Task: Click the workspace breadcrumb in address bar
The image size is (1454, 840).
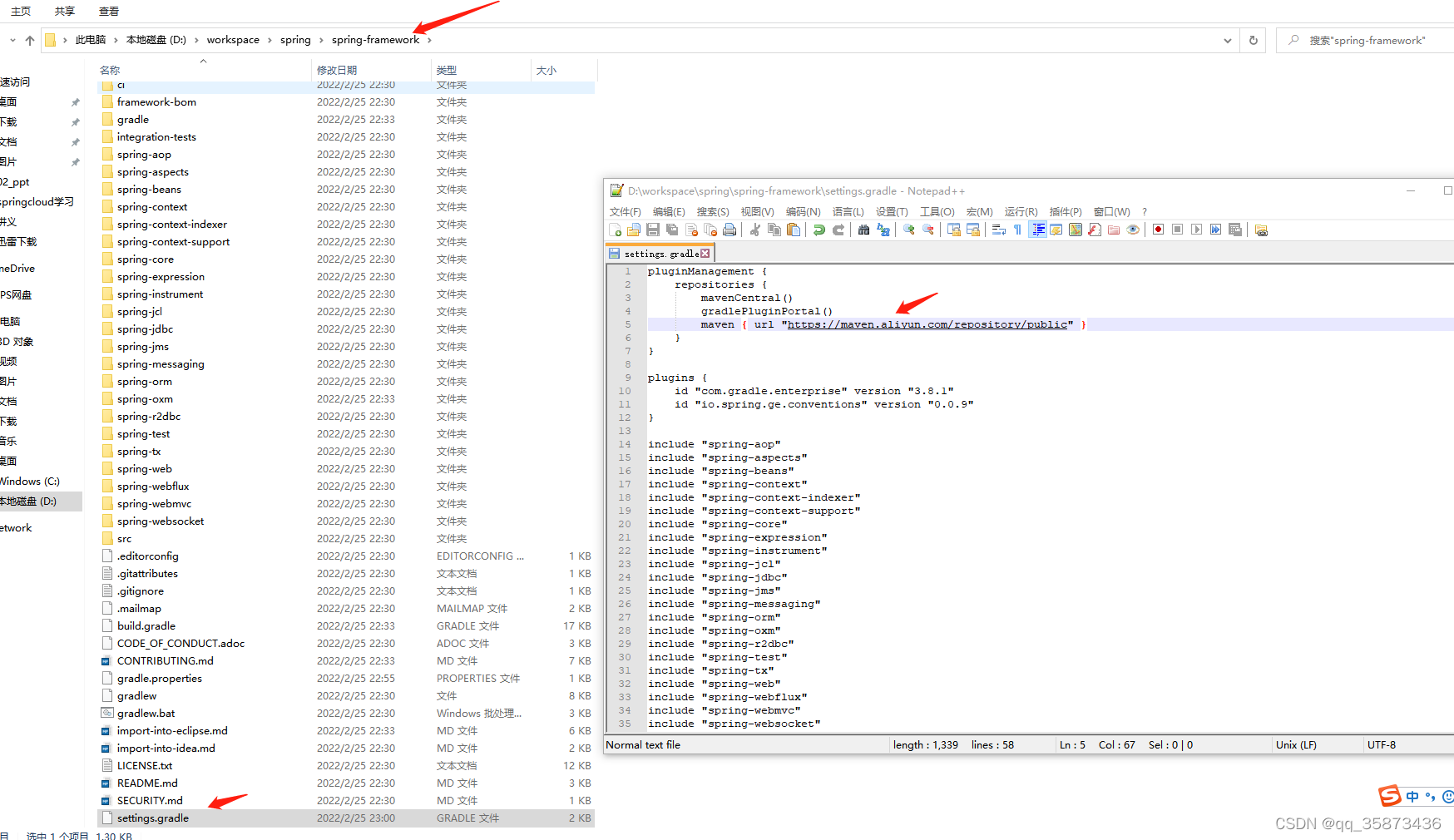Action: (233, 40)
